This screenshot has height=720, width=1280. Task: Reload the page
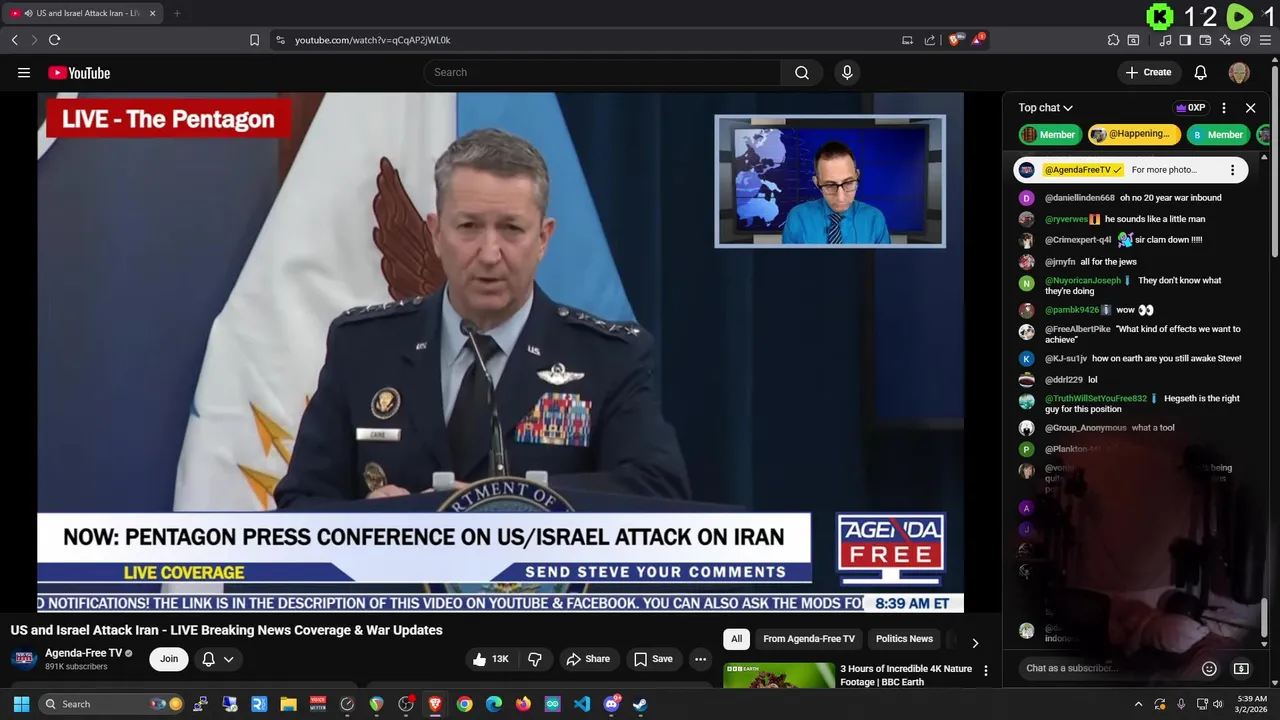click(x=54, y=40)
